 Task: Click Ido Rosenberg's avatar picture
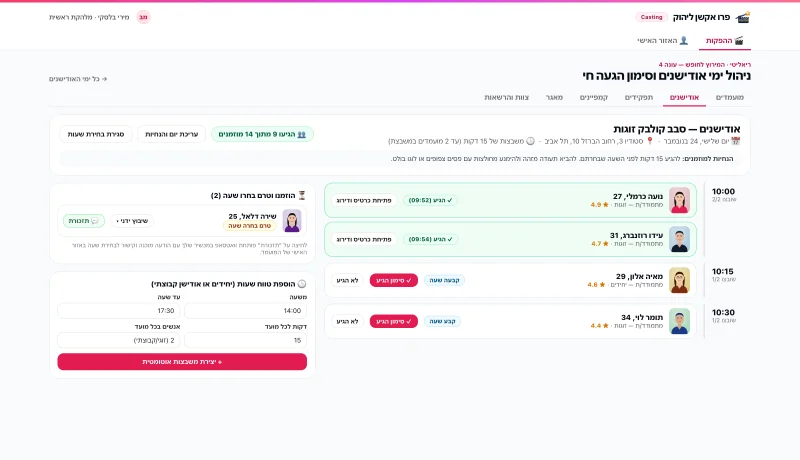679,239
